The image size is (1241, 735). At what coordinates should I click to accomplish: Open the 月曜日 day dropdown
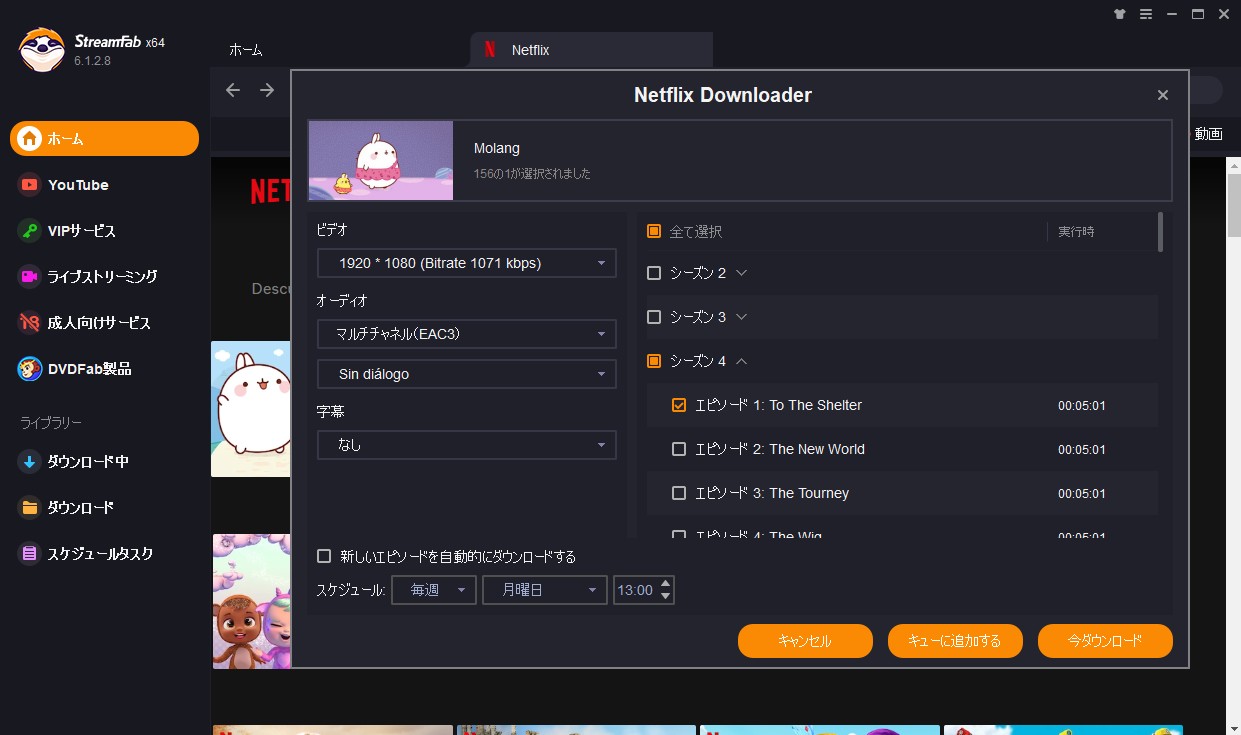[545, 590]
